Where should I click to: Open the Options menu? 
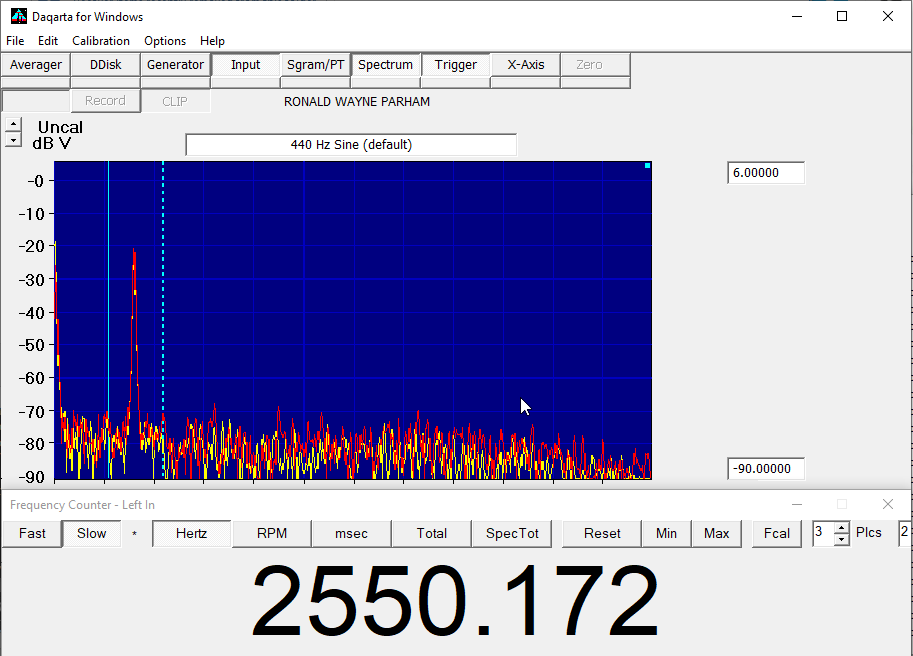coord(165,41)
